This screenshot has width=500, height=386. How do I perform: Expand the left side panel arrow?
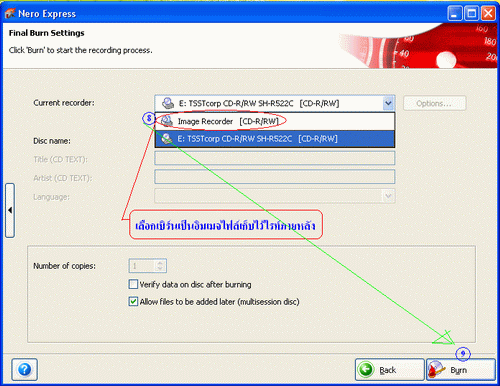pos(10,210)
